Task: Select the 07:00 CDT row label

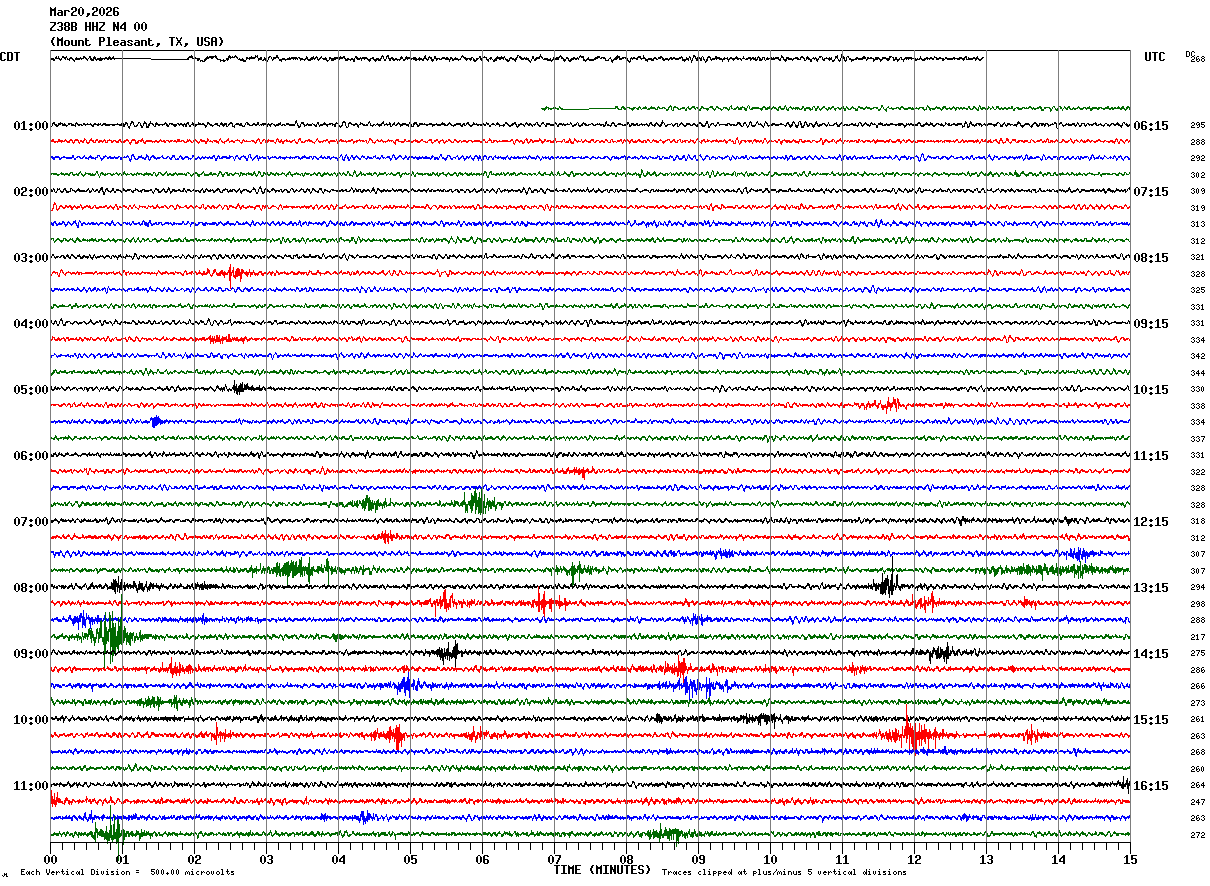Action: point(31,522)
